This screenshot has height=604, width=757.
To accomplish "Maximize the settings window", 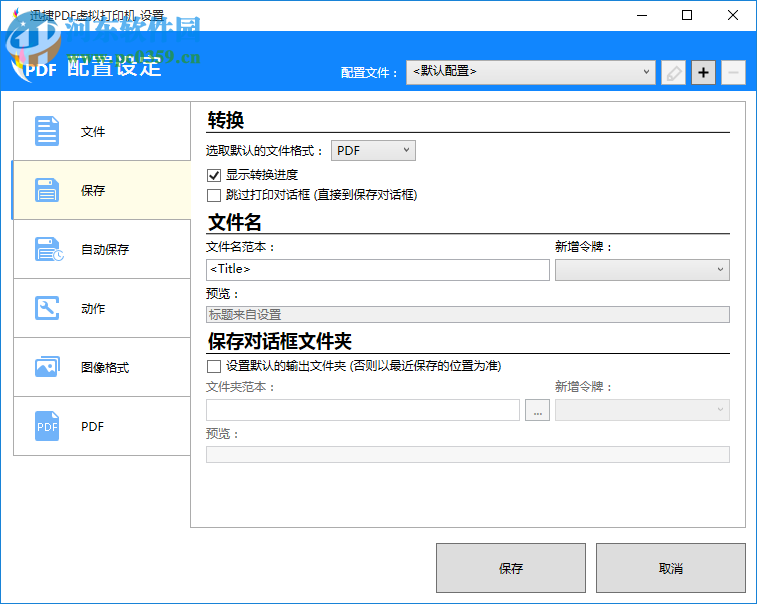I will 687,15.
